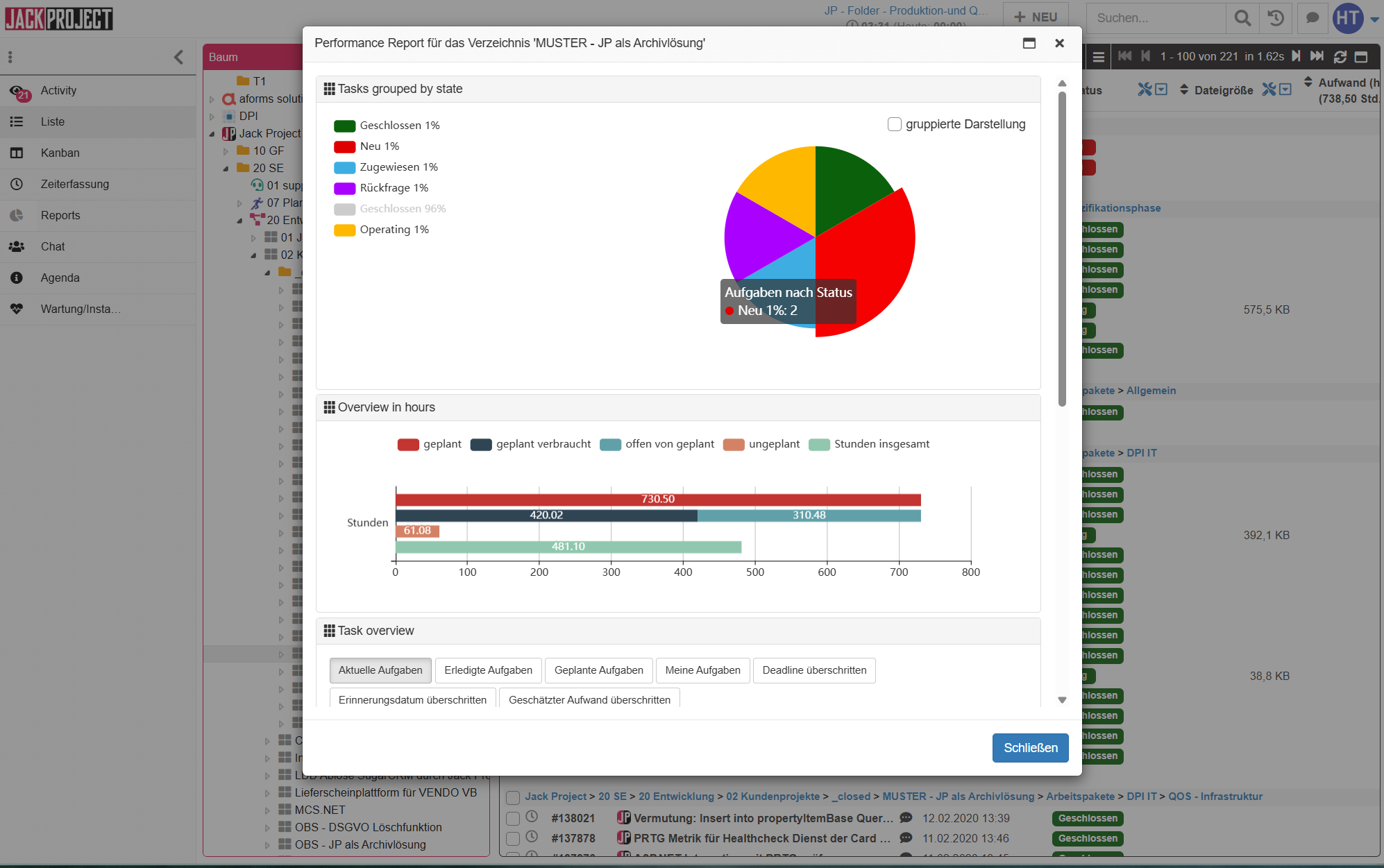Open Agenda info icon
The height and width of the screenshot is (868, 1384).
click(x=17, y=278)
